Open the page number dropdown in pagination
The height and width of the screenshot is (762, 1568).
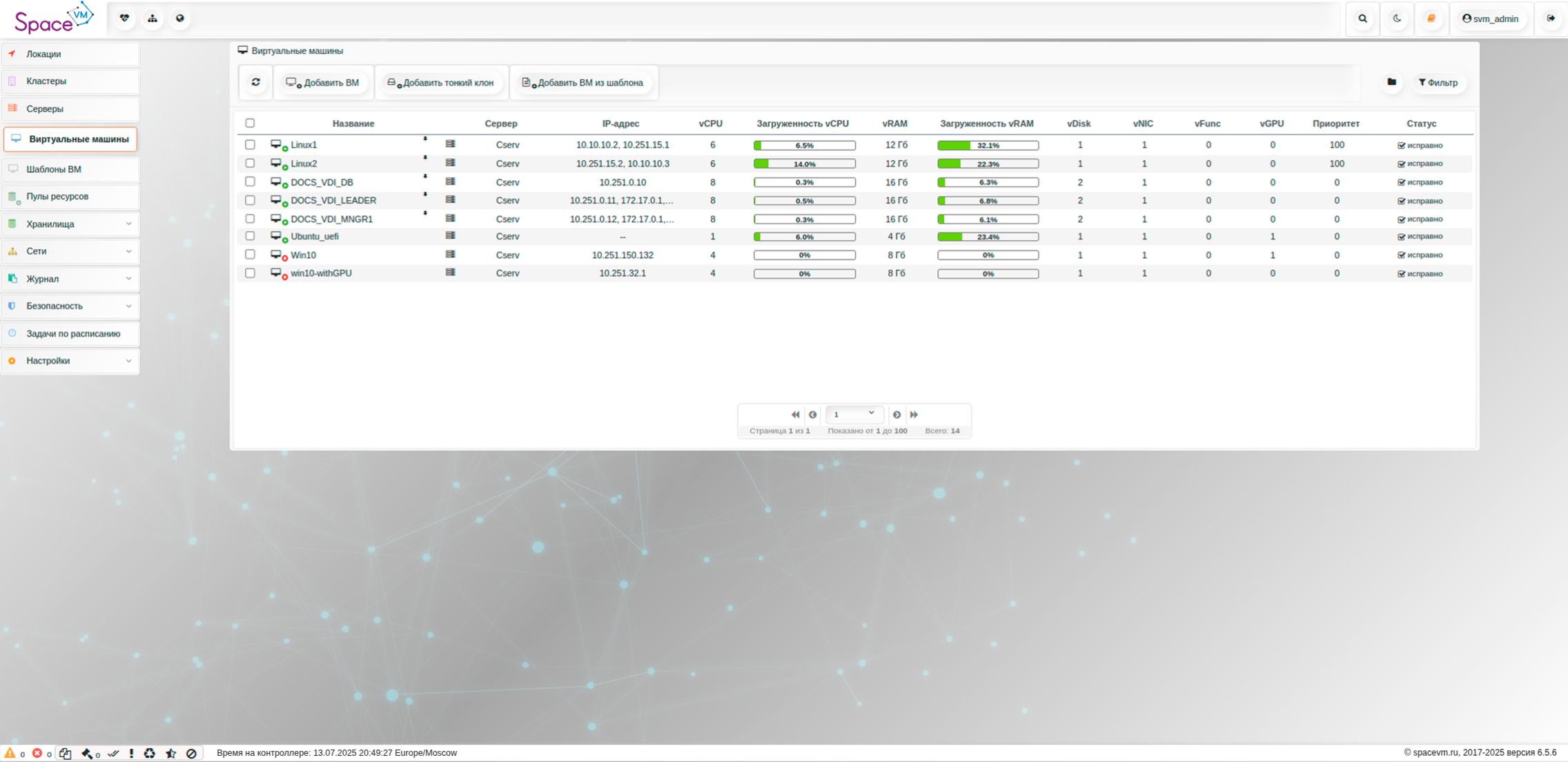(854, 414)
